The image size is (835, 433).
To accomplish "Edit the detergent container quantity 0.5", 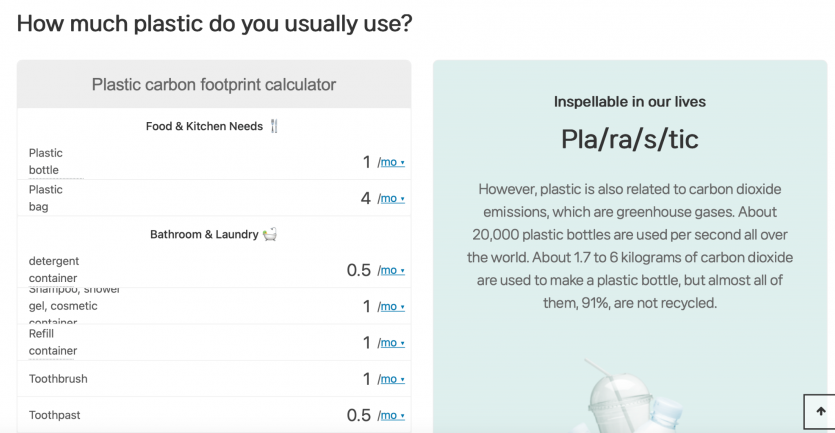I will click(x=358, y=270).
